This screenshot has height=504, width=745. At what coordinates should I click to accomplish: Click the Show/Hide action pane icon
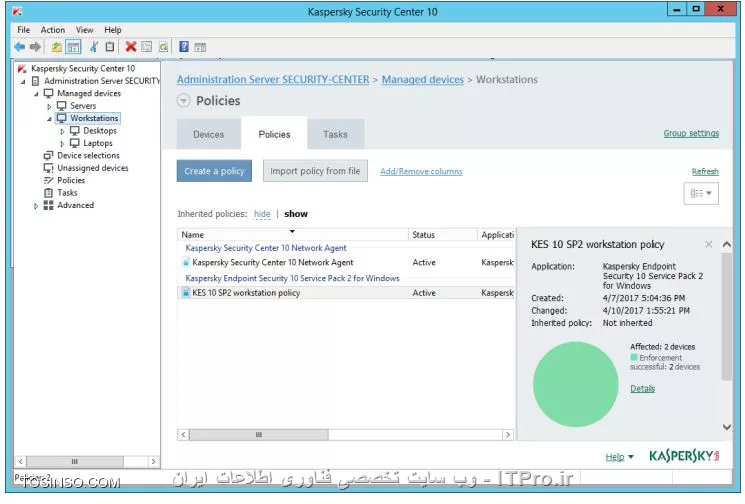201,47
